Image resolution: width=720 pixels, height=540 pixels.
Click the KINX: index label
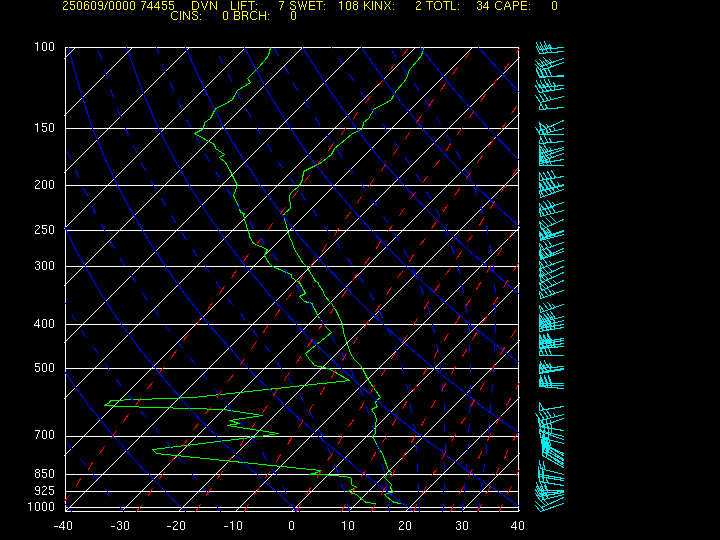379,6
